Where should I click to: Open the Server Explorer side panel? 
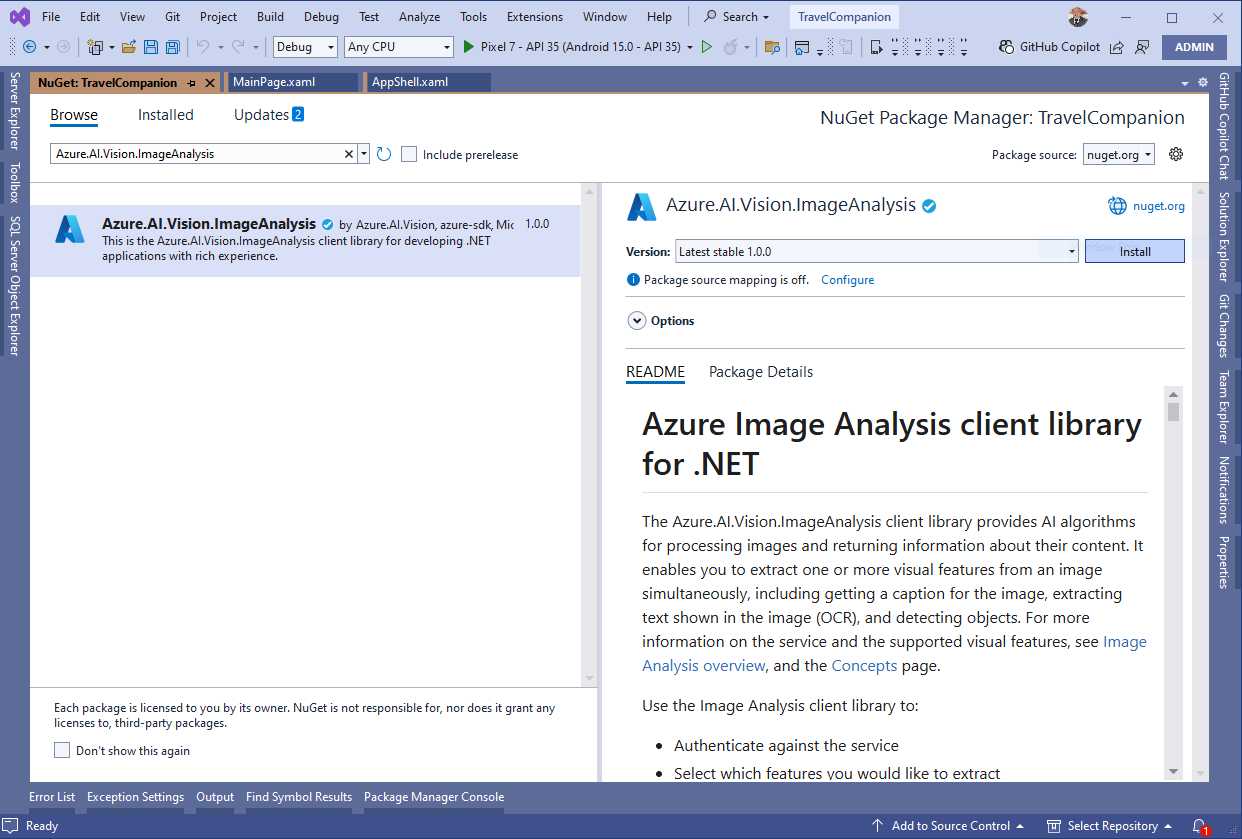(14, 110)
